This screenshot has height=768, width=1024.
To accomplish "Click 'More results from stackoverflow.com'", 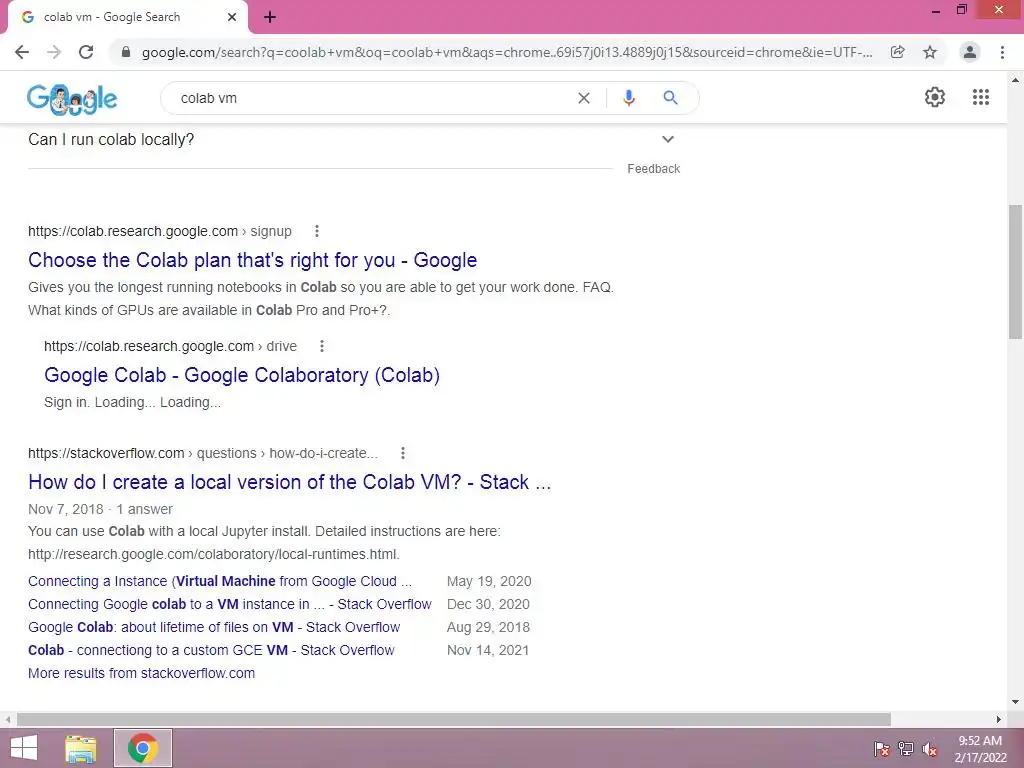I will point(142,673).
